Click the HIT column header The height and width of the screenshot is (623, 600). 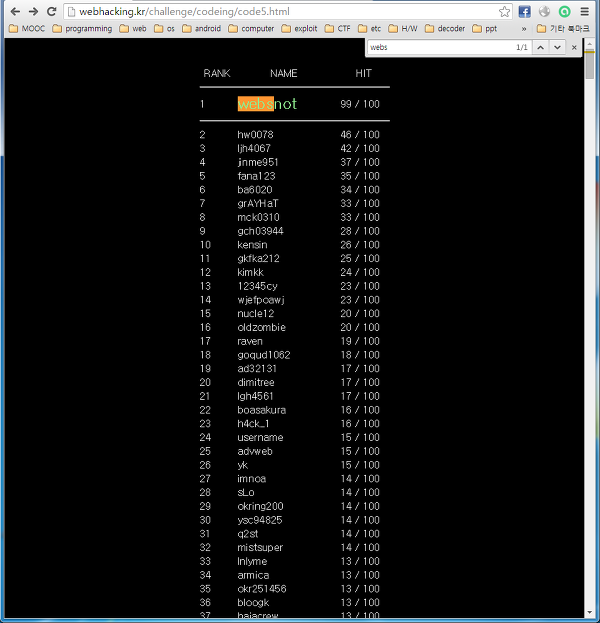click(363, 73)
